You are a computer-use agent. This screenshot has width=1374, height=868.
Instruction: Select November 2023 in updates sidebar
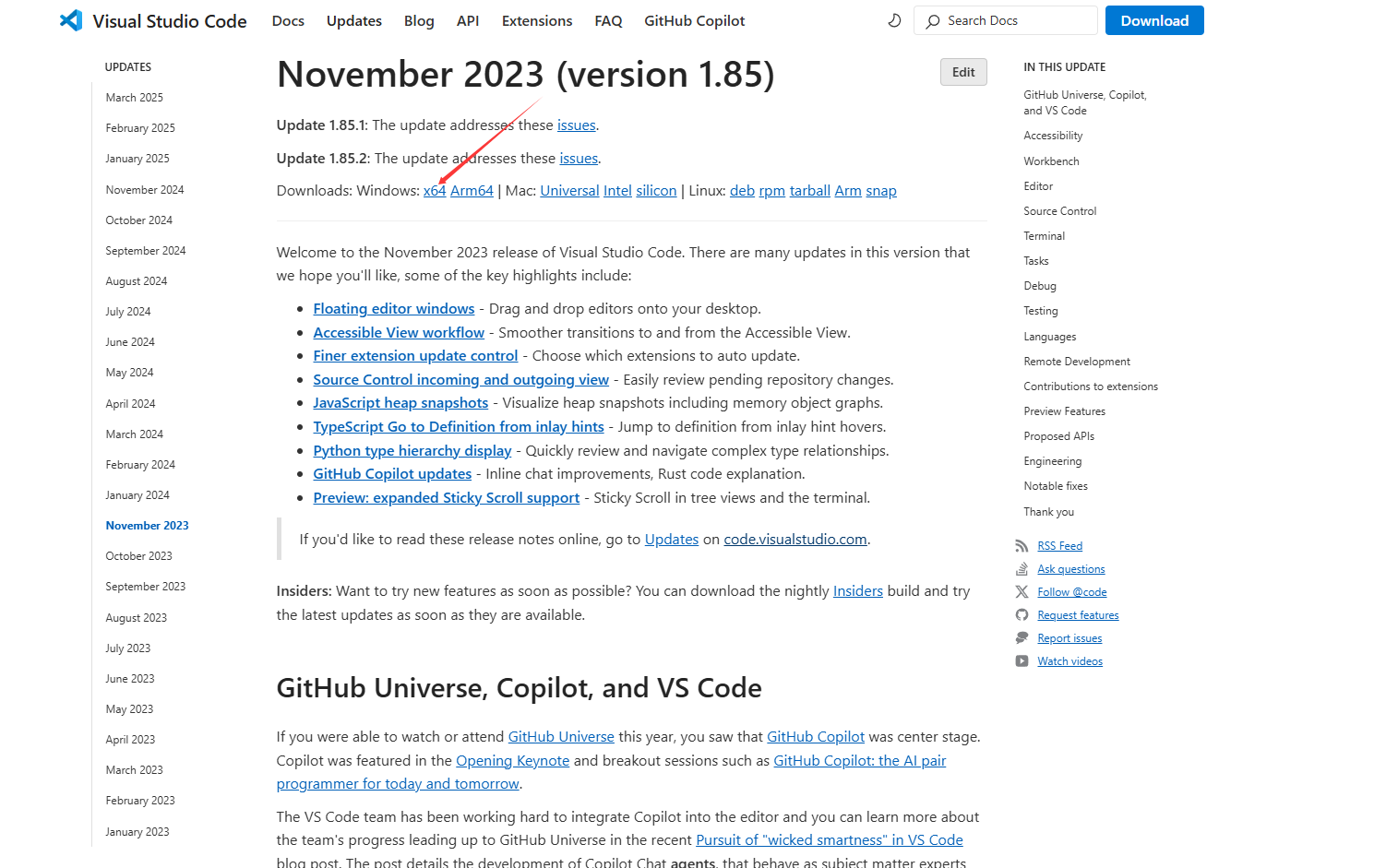tap(147, 526)
